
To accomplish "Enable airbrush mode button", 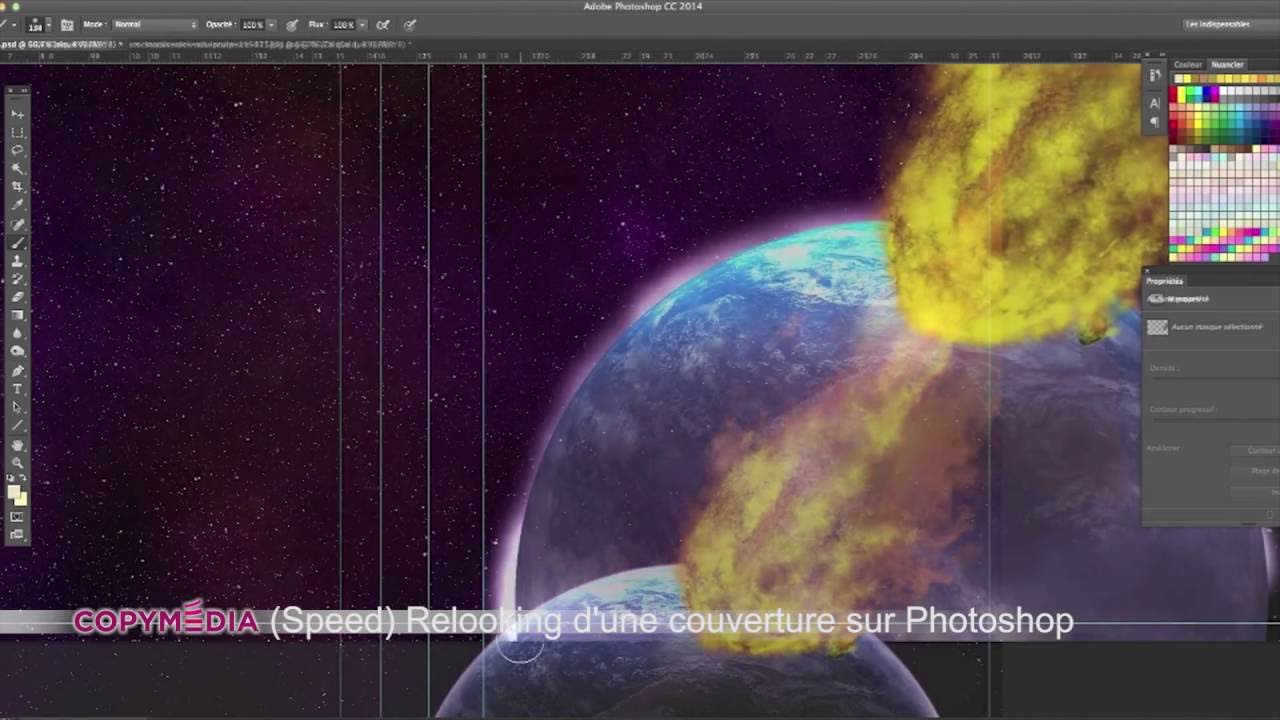I will [x=383, y=24].
